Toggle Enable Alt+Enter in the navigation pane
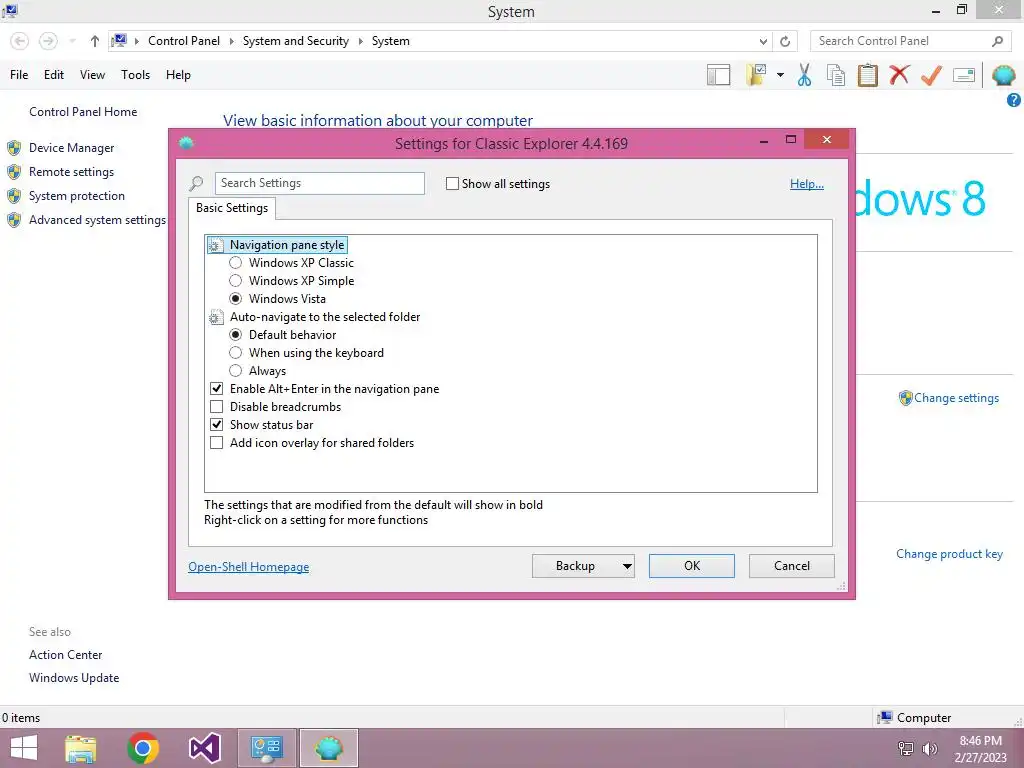This screenshot has width=1024, height=768. 216,389
